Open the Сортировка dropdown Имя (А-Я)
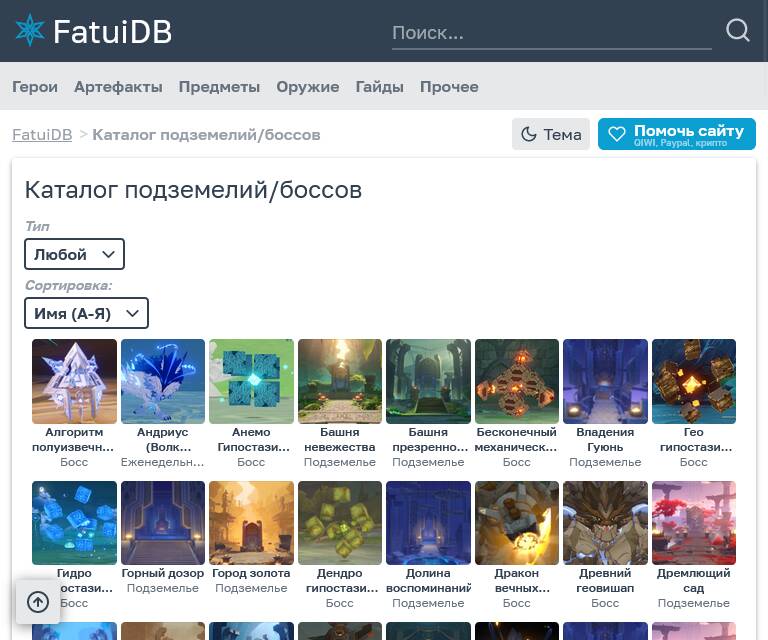Screen dimensions: 768x640 [86, 313]
